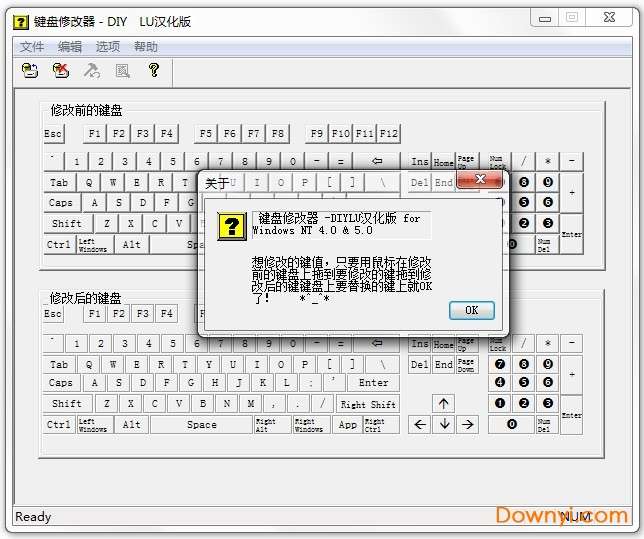Click the Backspace arrow key on the upper keyboard
Screen dimensions: 644x539
[x=377, y=161]
